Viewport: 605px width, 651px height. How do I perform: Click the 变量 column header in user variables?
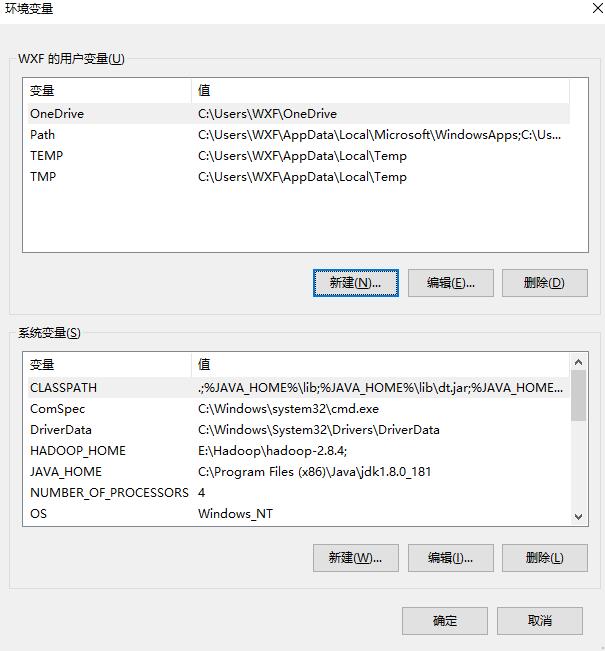tap(109, 90)
